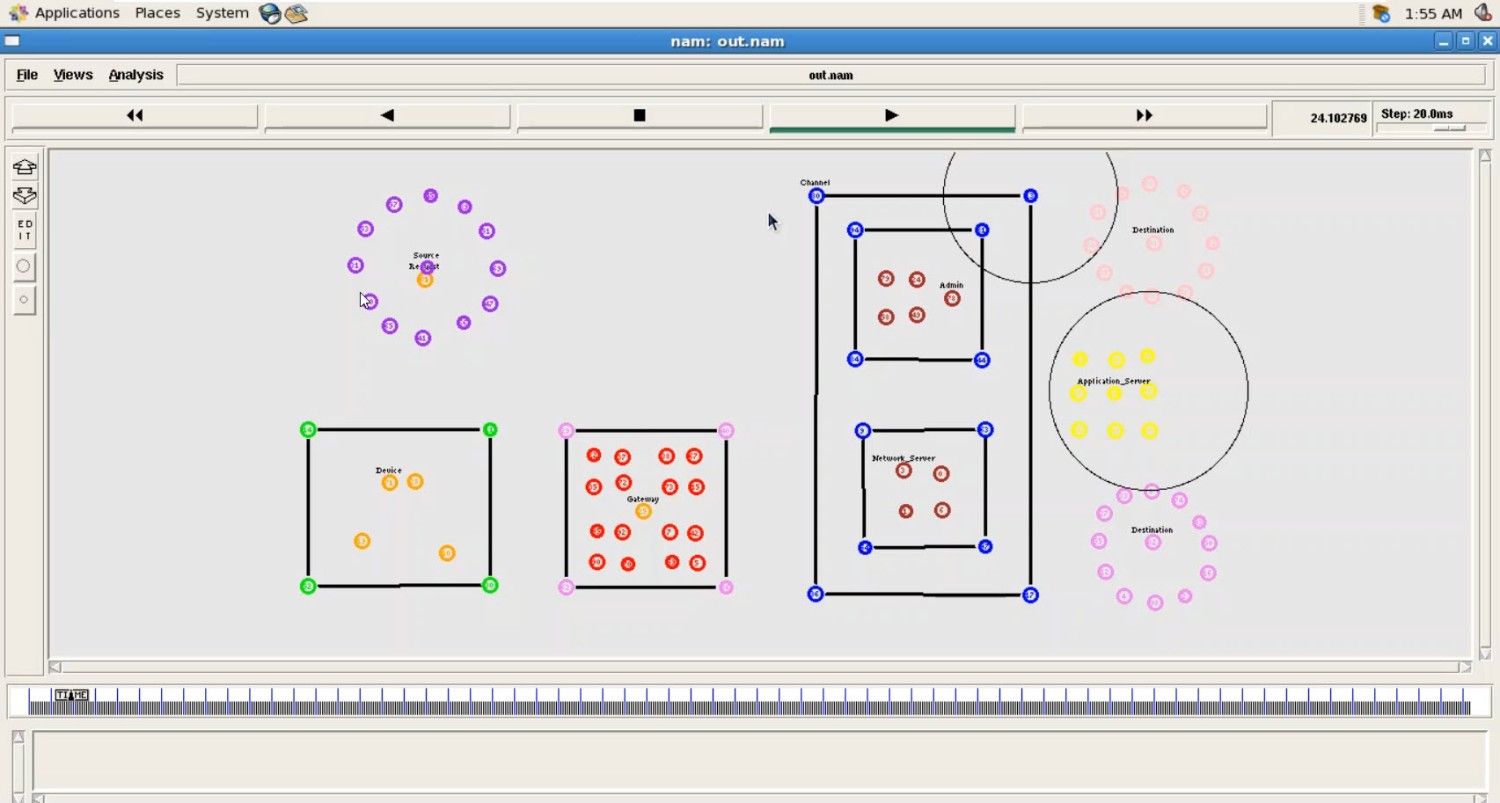
Task: Open the Analysis menu
Action: point(136,75)
